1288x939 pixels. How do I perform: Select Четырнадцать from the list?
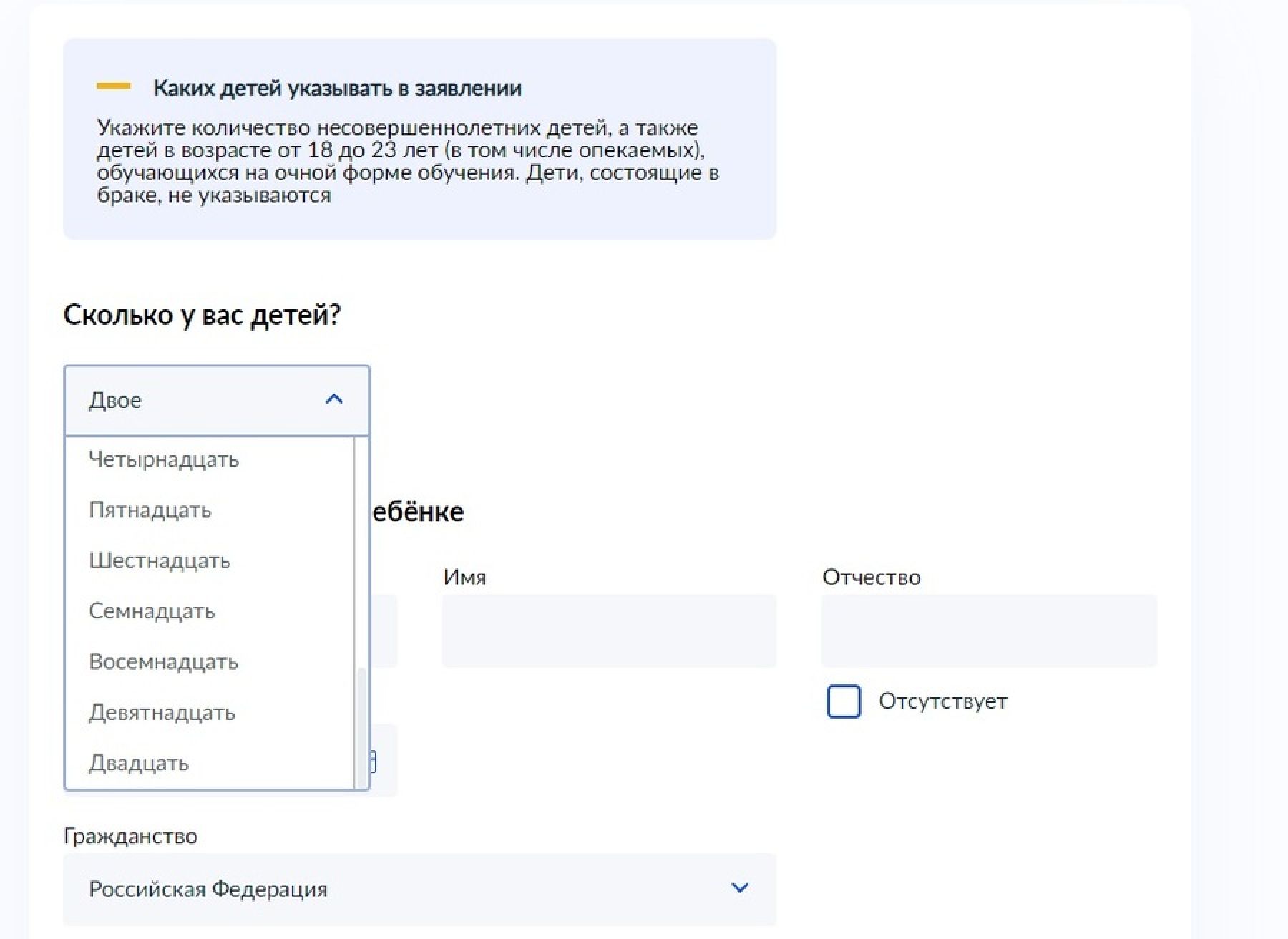point(210,459)
